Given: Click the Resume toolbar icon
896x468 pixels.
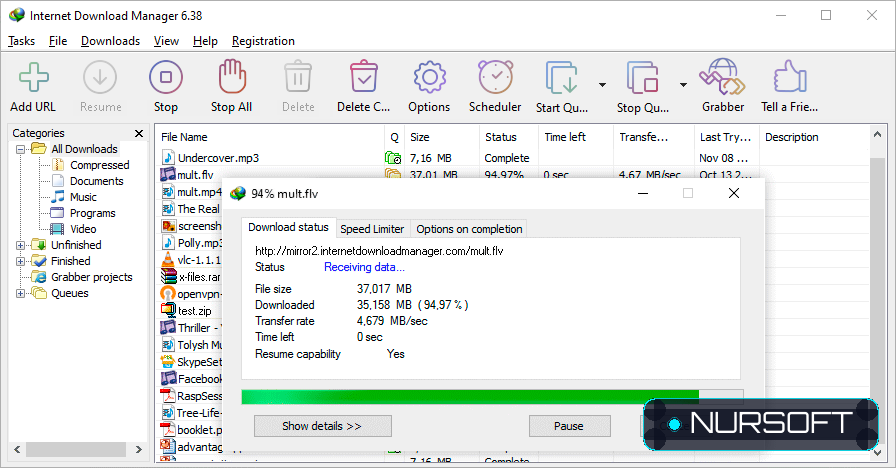Looking at the screenshot, I should (100, 77).
